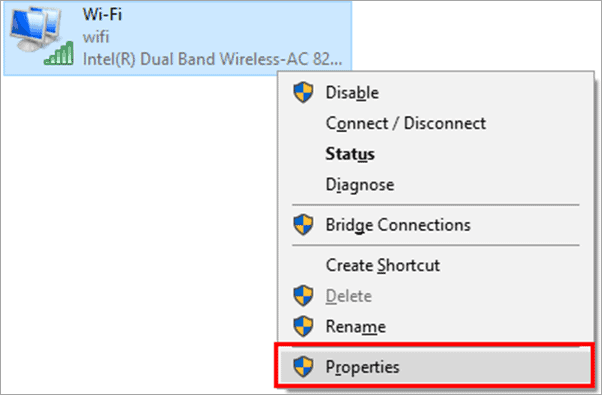Click the shield icon beside Rename
The width and height of the screenshot is (602, 395).
pos(303,326)
